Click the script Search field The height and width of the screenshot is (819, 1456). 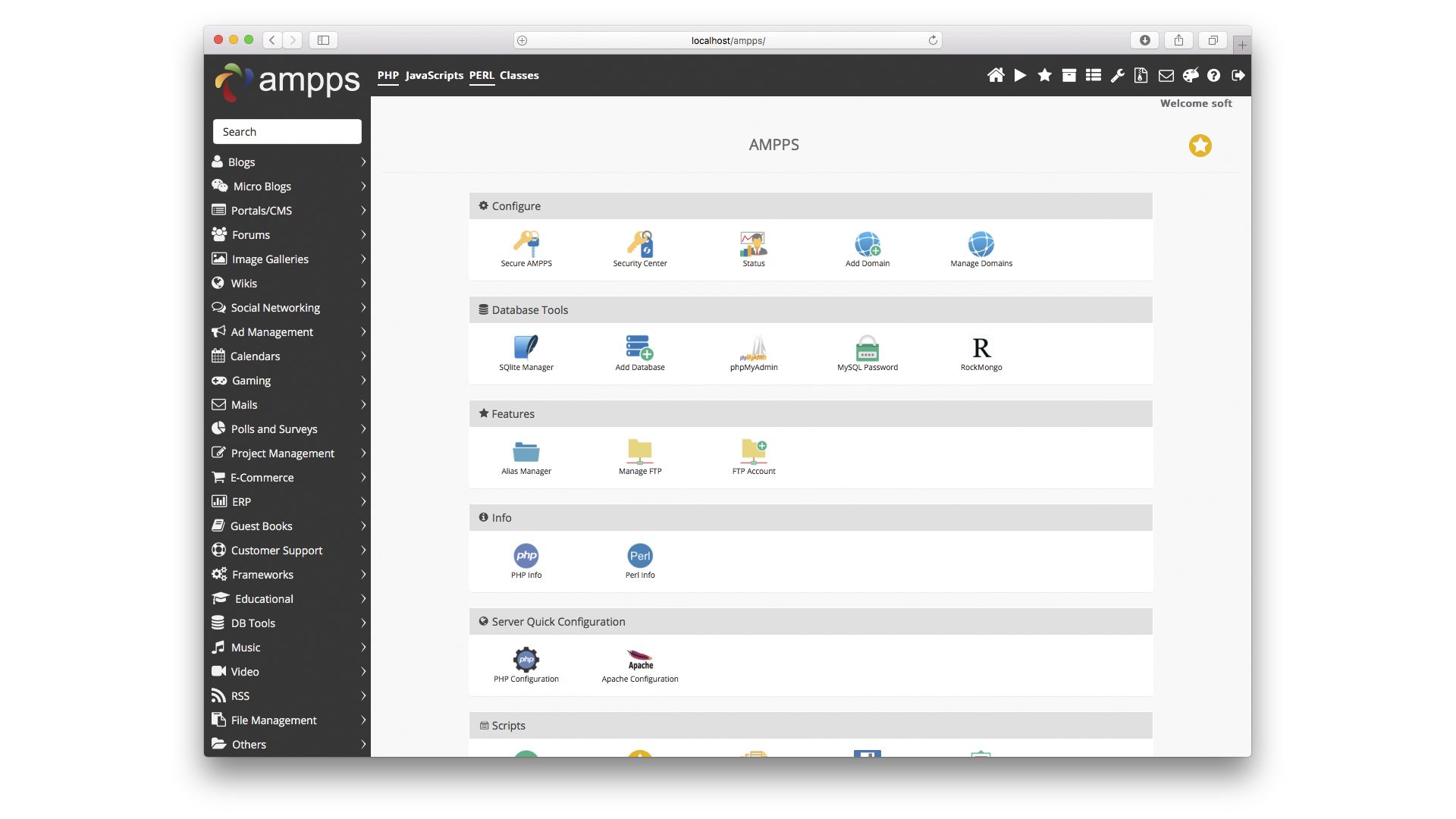point(287,132)
